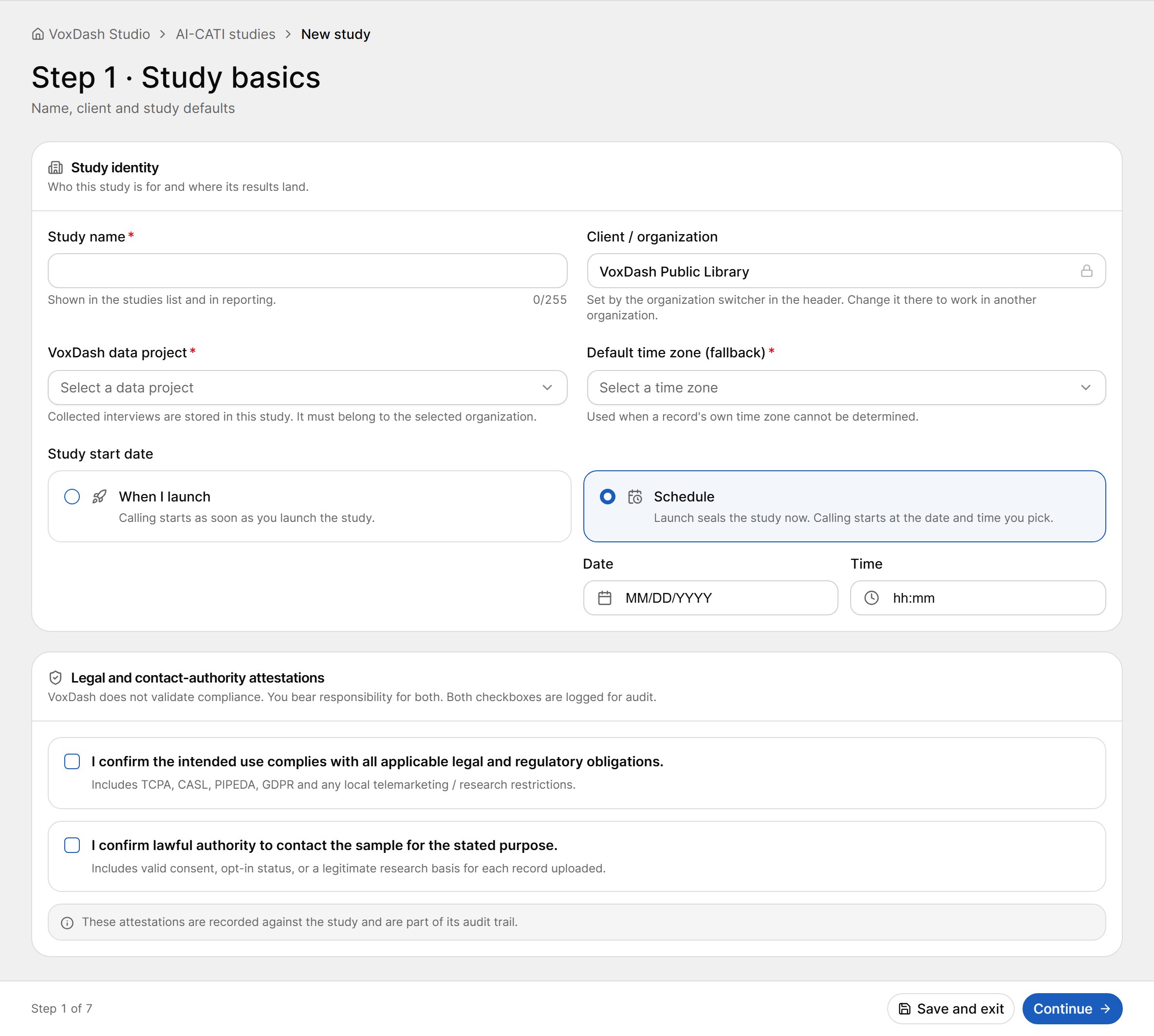This screenshot has height=1036, width=1154.
Task: Click the chevron in Select a time zone
Action: coord(1086,388)
